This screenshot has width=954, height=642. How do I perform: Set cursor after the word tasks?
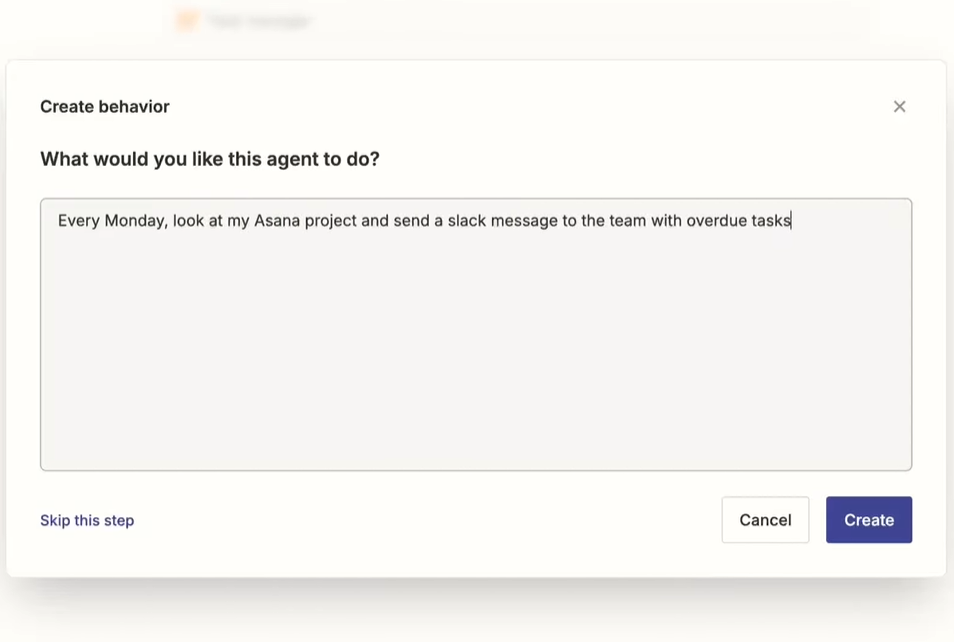pos(791,221)
